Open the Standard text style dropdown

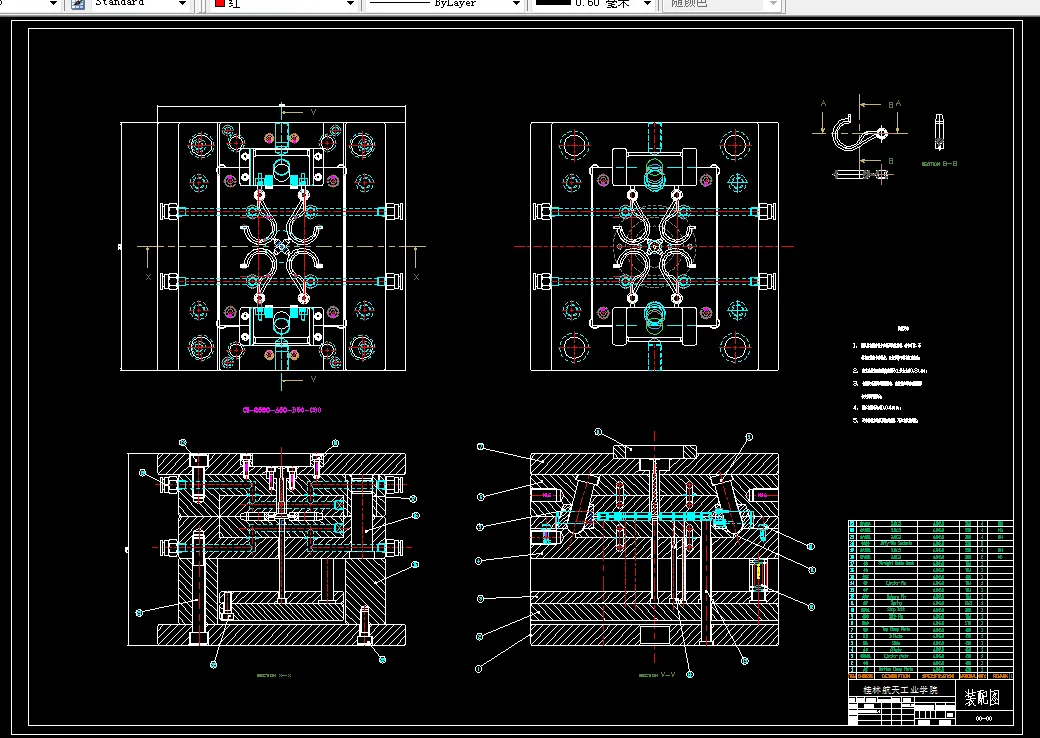coord(182,3)
